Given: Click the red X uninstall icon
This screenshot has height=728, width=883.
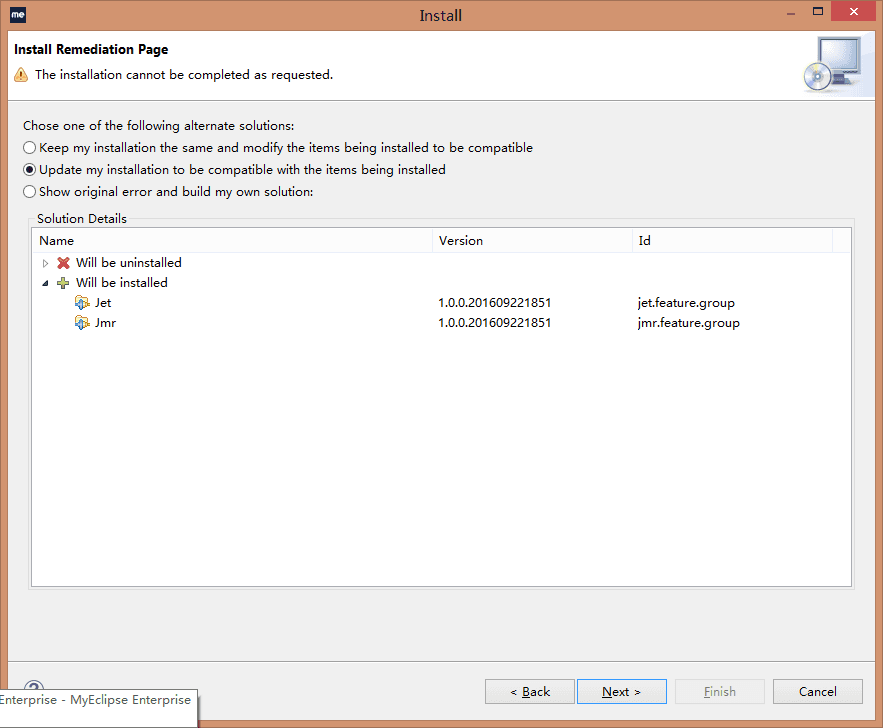Looking at the screenshot, I should (x=63, y=263).
